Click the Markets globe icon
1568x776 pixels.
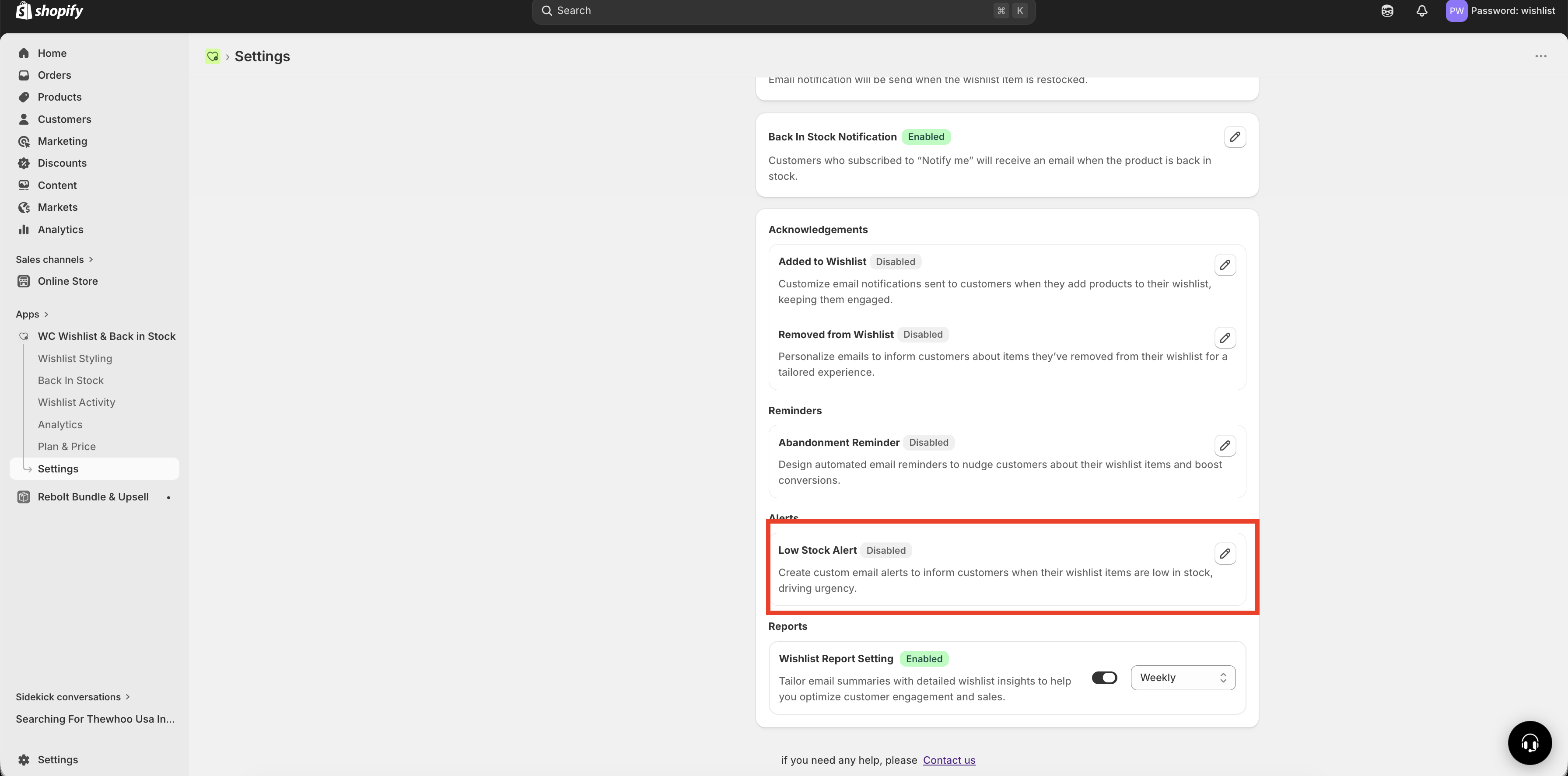24,207
